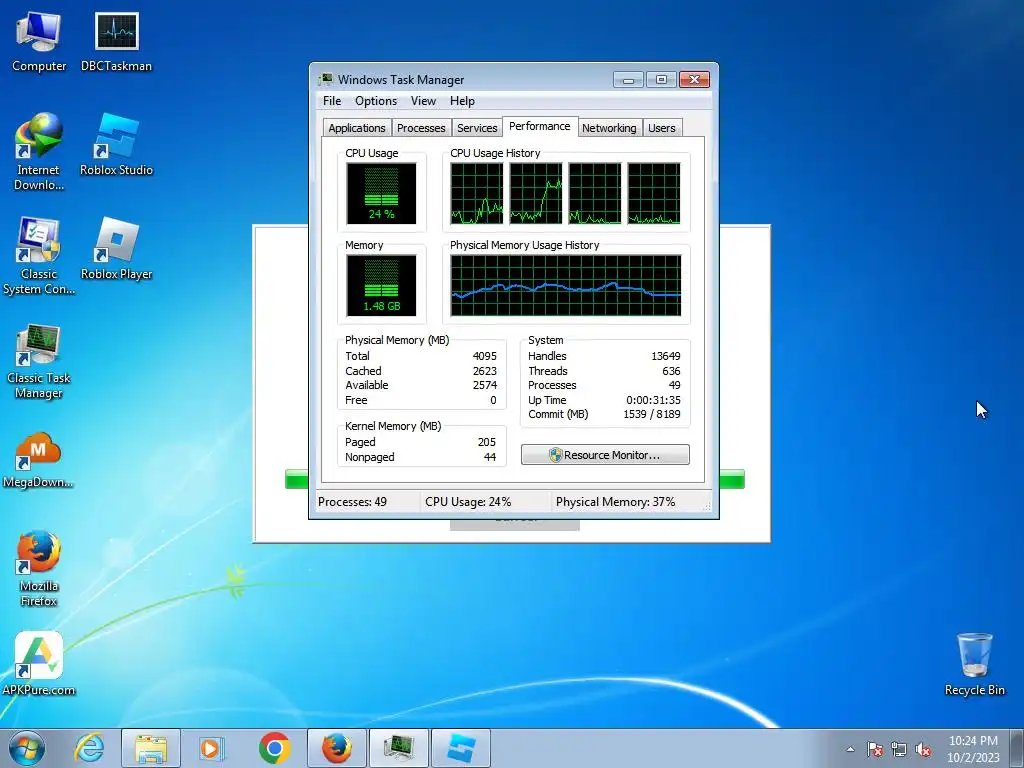1024x768 pixels.
Task: Open the Action Center flag icon
Action: [875, 749]
